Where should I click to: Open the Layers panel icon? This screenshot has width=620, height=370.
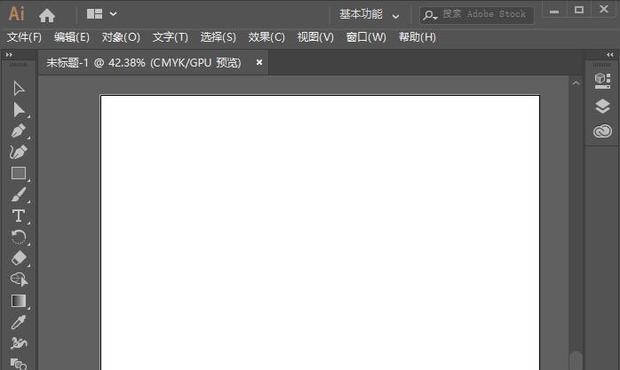[602, 106]
